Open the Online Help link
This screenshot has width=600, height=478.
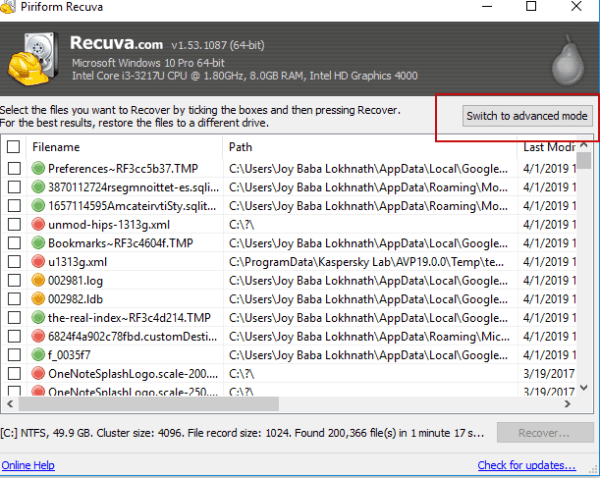(x=28, y=465)
